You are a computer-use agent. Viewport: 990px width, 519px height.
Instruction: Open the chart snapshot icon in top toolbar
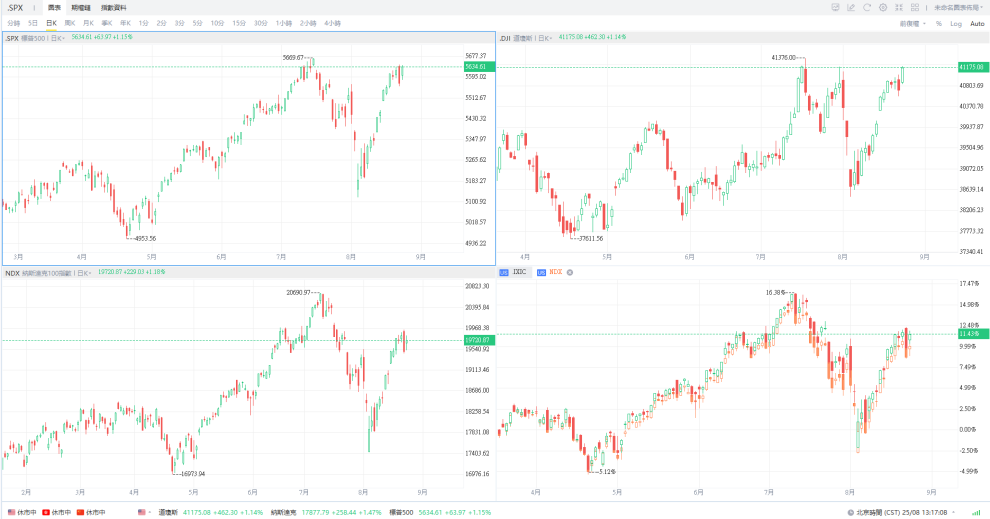pos(835,8)
